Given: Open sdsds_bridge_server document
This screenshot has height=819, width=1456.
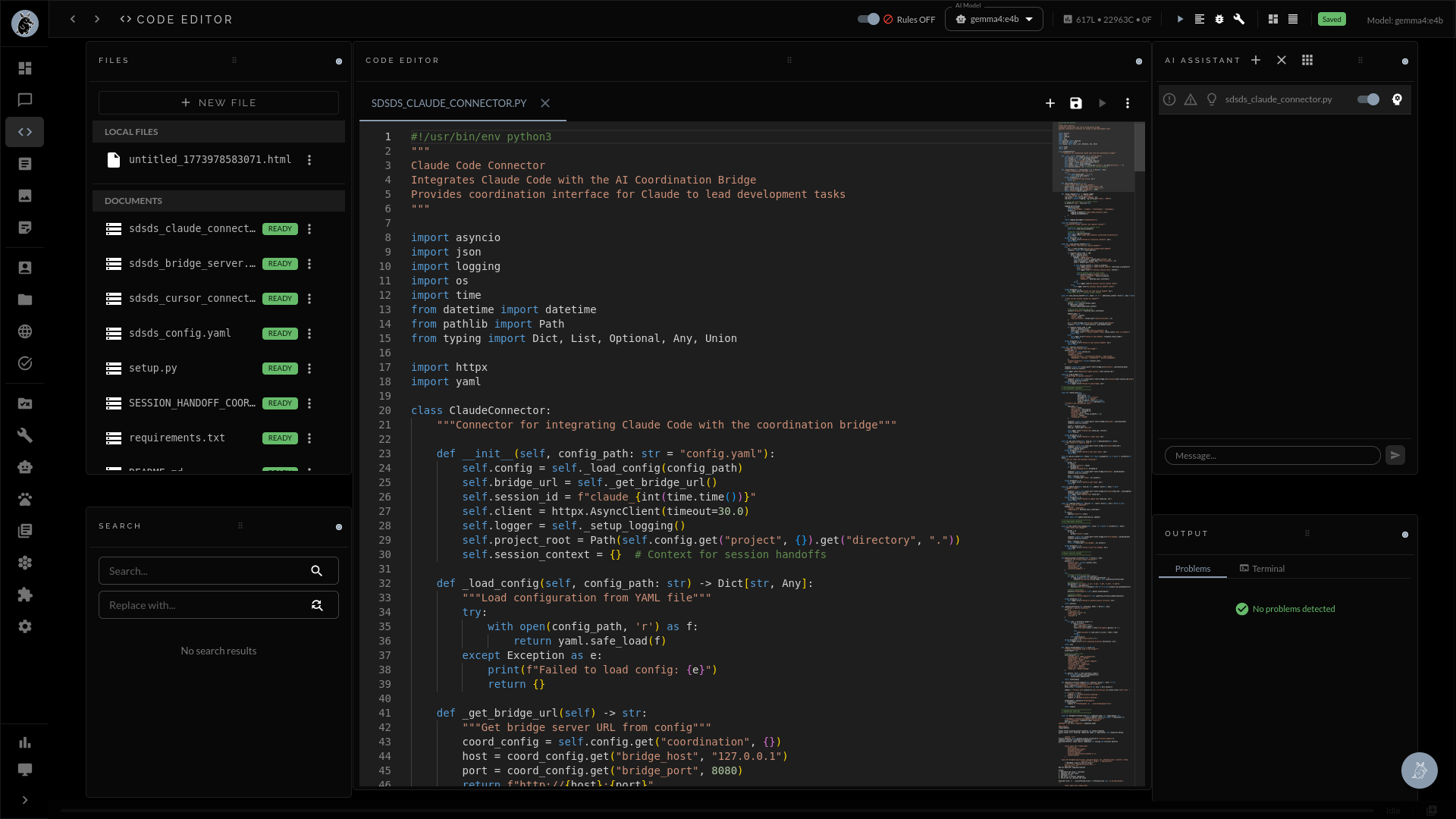Looking at the screenshot, I should 192,263.
